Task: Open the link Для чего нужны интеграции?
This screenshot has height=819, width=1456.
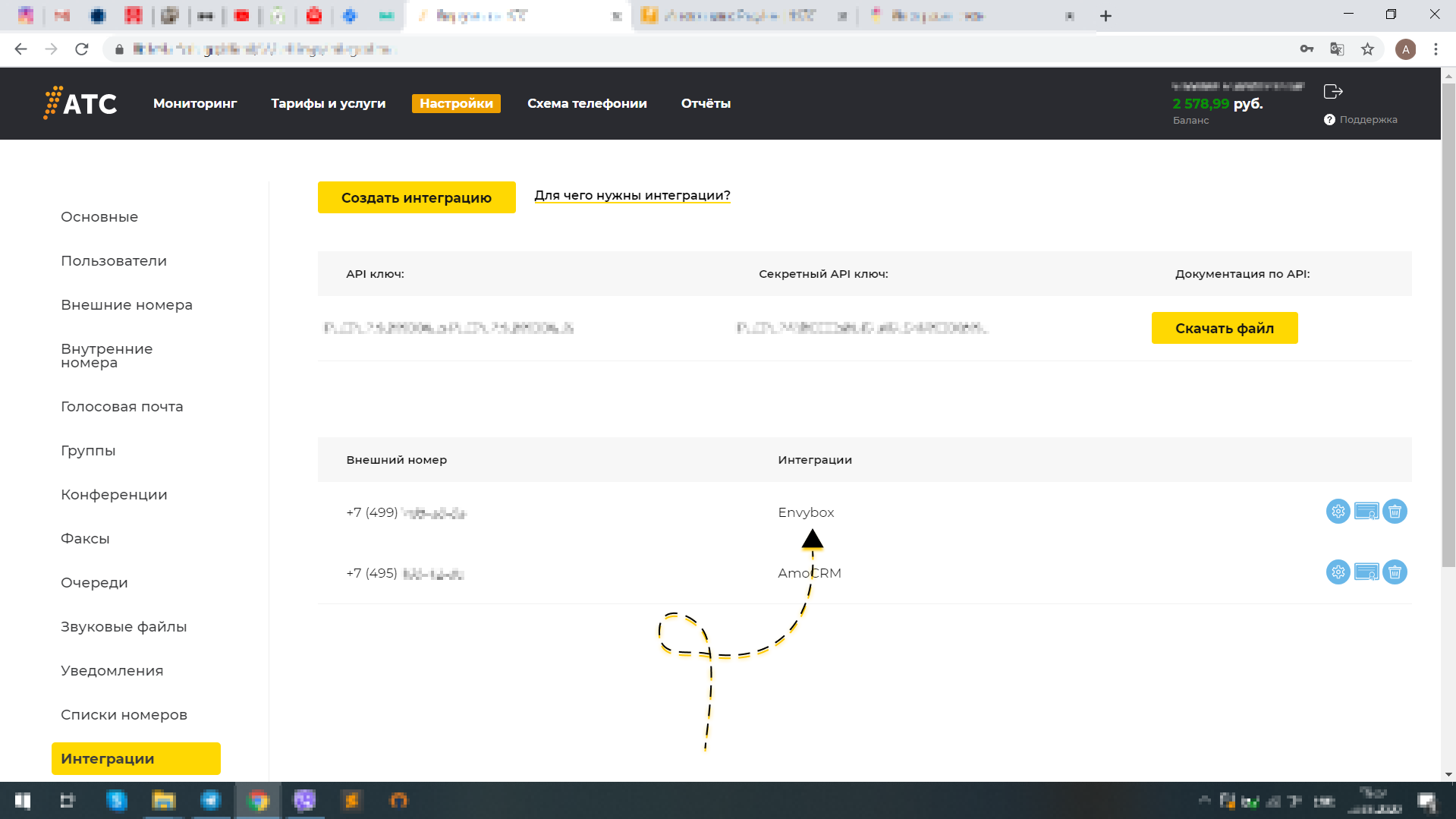Action: point(632,195)
